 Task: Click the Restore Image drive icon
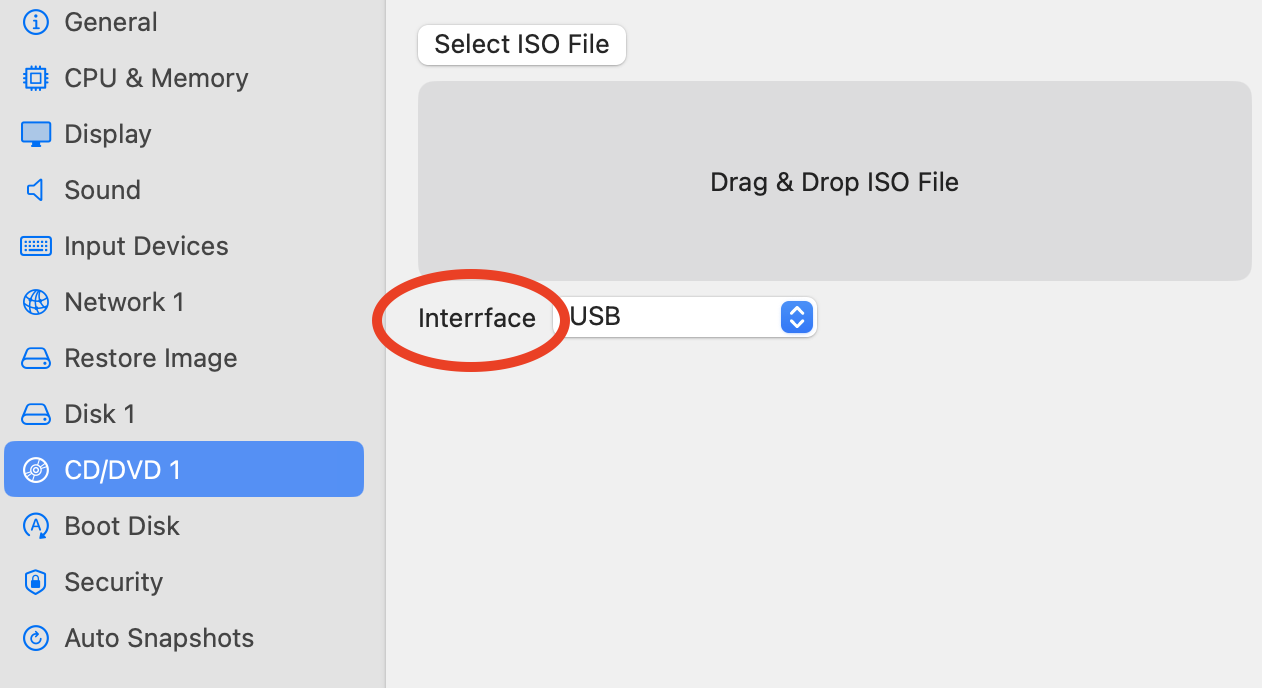point(36,358)
